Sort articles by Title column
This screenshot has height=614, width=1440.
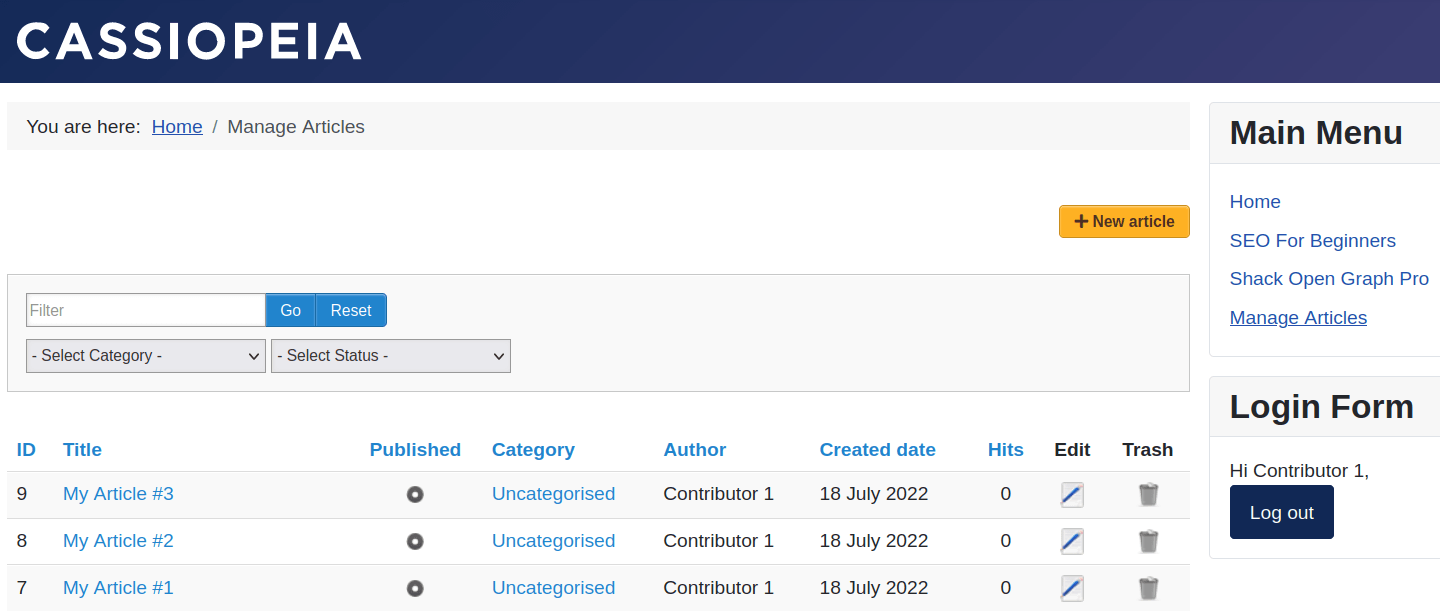point(82,450)
